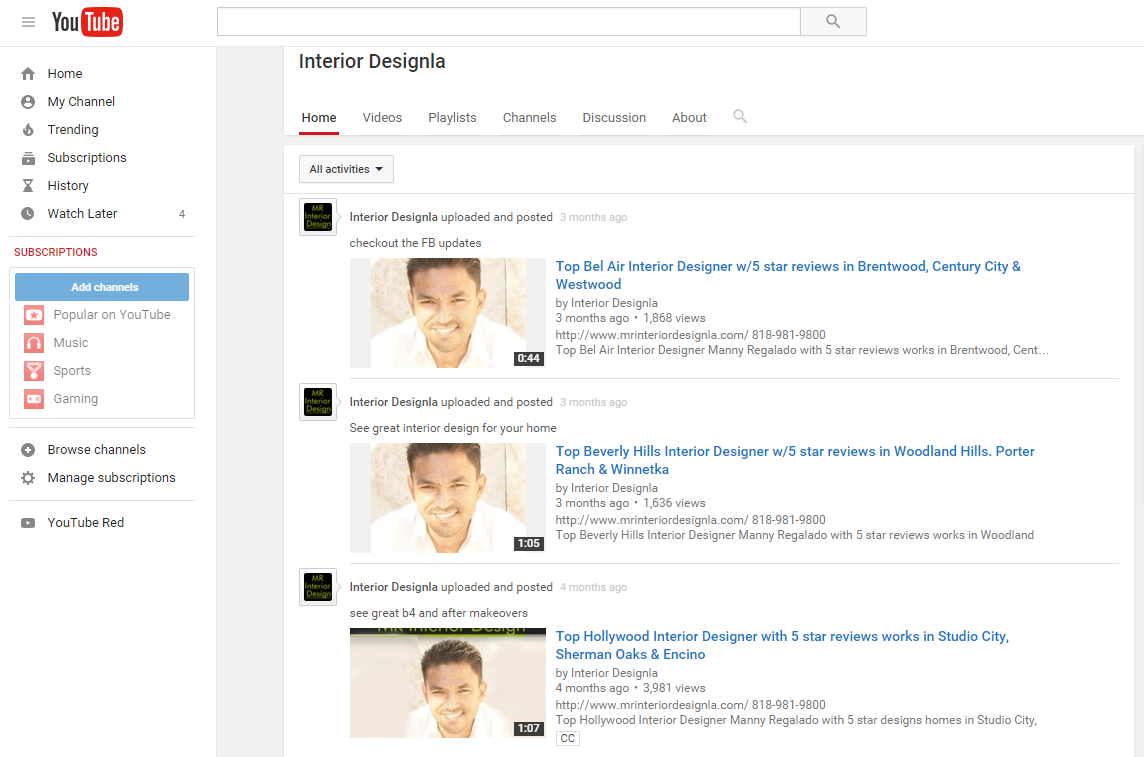Click channel avatar beside Beverly Hills post
The width and height of the screenshot is (1144, 757).
click(x=318, y=402)
